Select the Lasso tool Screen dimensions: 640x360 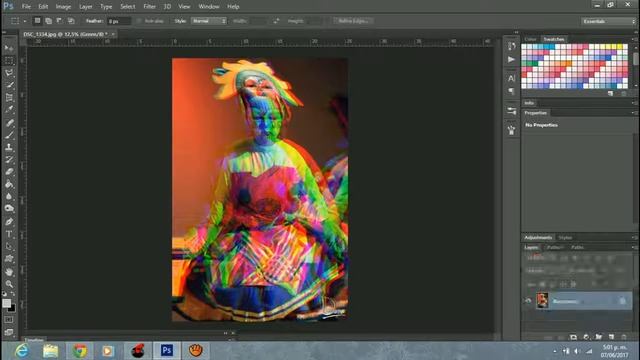(x=9, y=73)
